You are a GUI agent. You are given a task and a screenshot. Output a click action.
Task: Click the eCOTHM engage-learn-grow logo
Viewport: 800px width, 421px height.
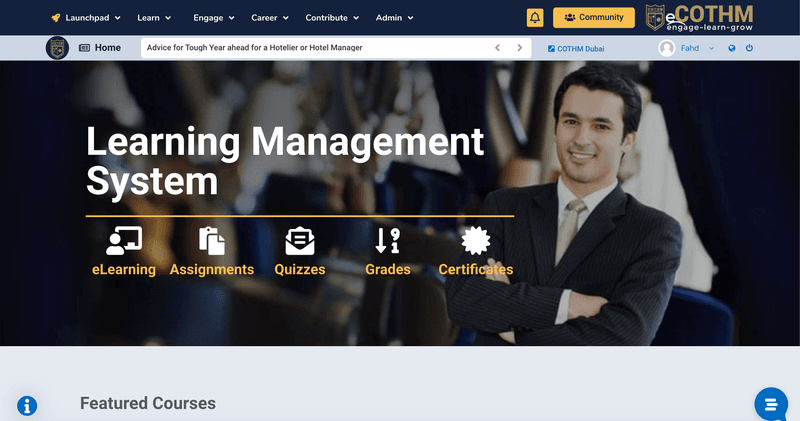[699, 18]
